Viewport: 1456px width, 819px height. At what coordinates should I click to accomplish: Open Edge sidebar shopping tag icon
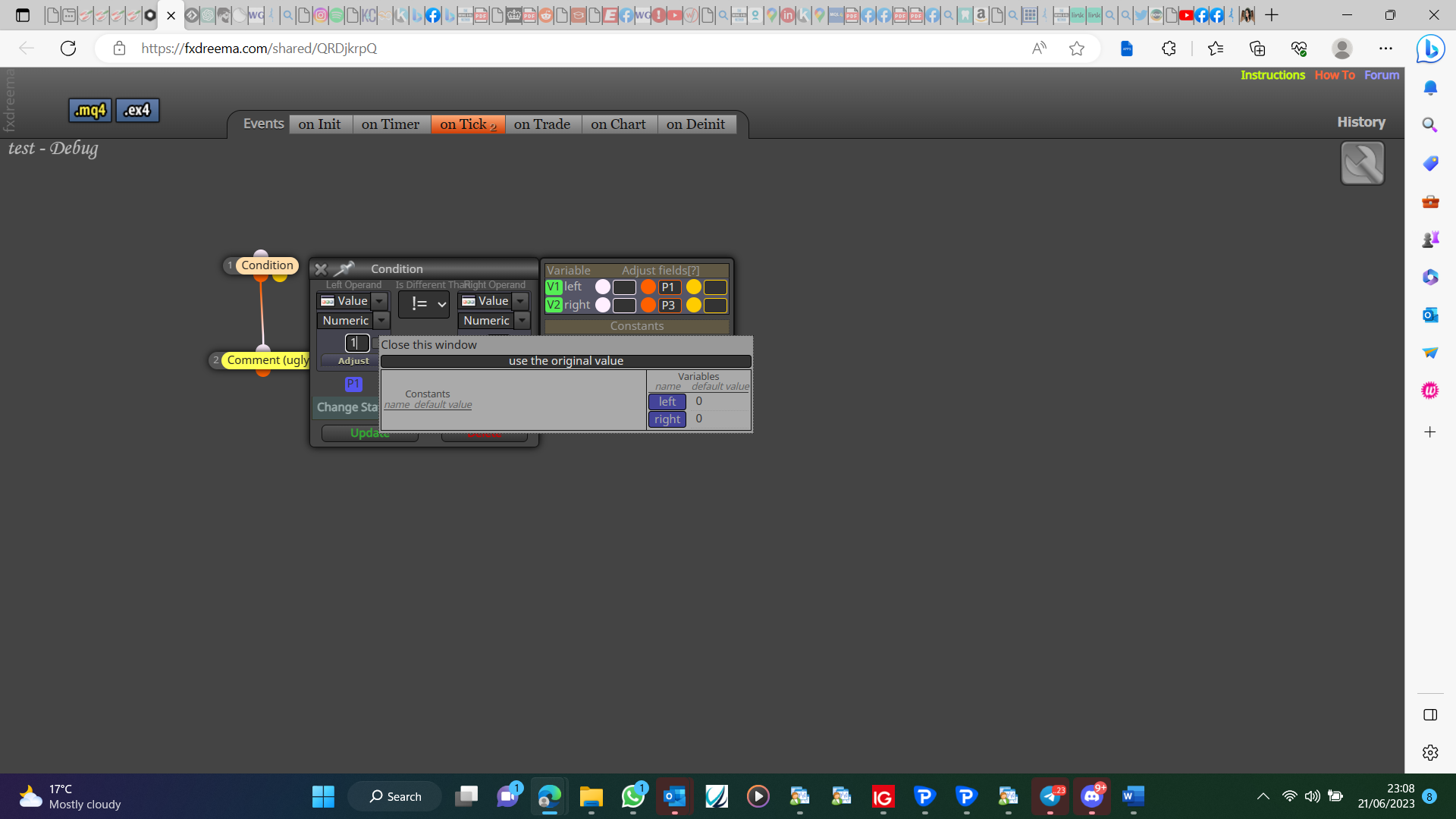click(1430, 163)
